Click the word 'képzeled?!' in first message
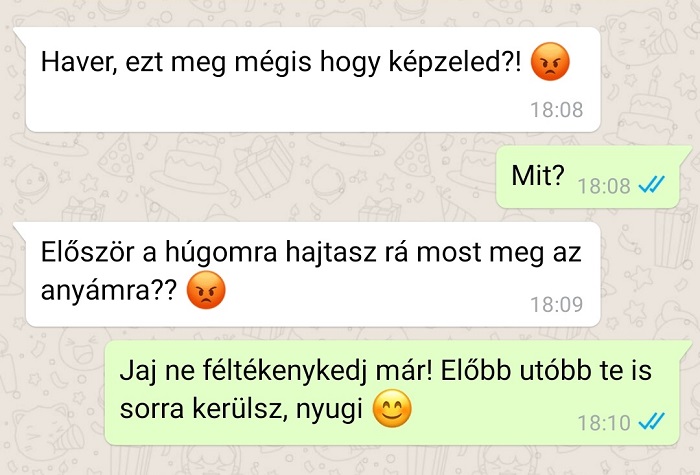Viewport: 700px width, 475px height. coord(455,62)
